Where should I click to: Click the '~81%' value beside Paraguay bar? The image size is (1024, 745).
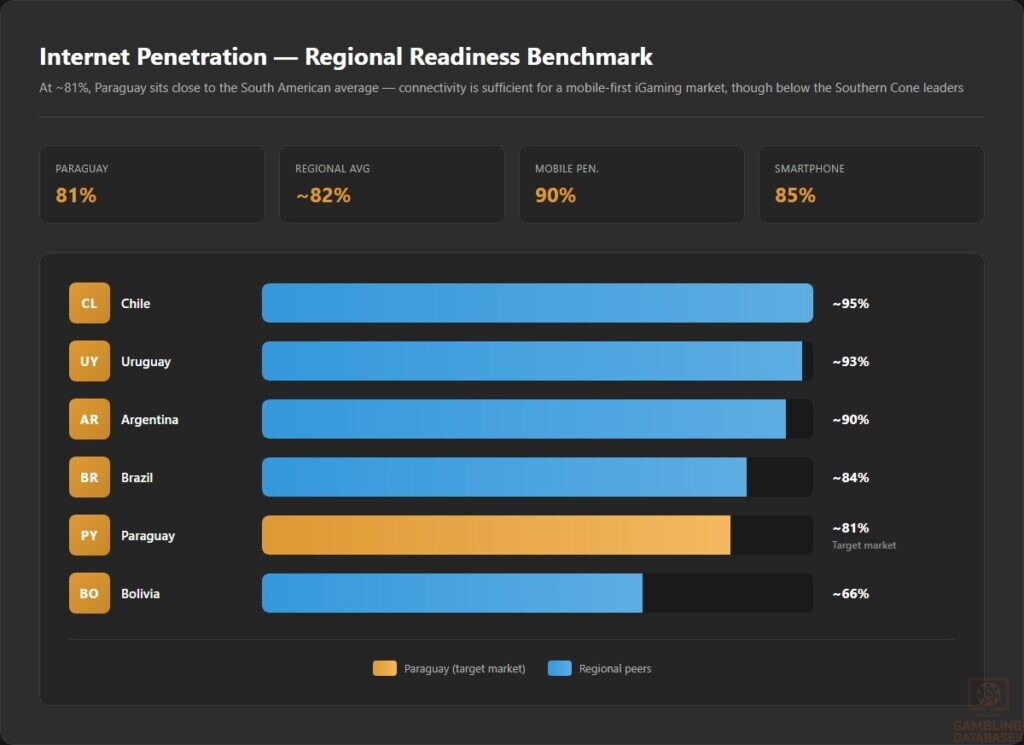pyautogui.click(x=850, y=528)
